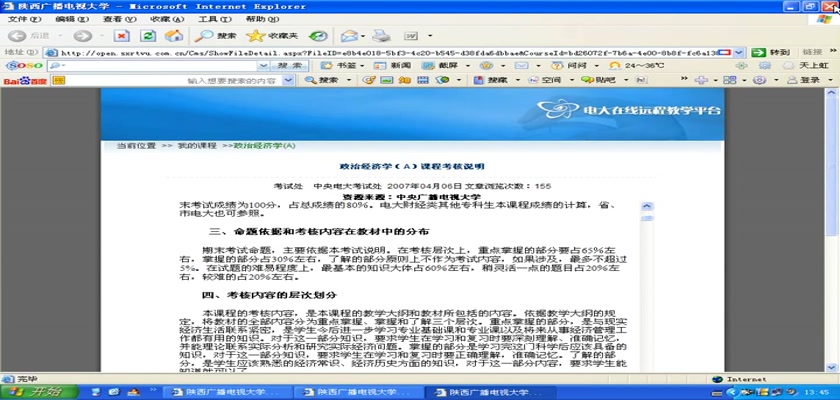
Task: Click the yellow icon beside Baidu search box
Action: (59, 80)
